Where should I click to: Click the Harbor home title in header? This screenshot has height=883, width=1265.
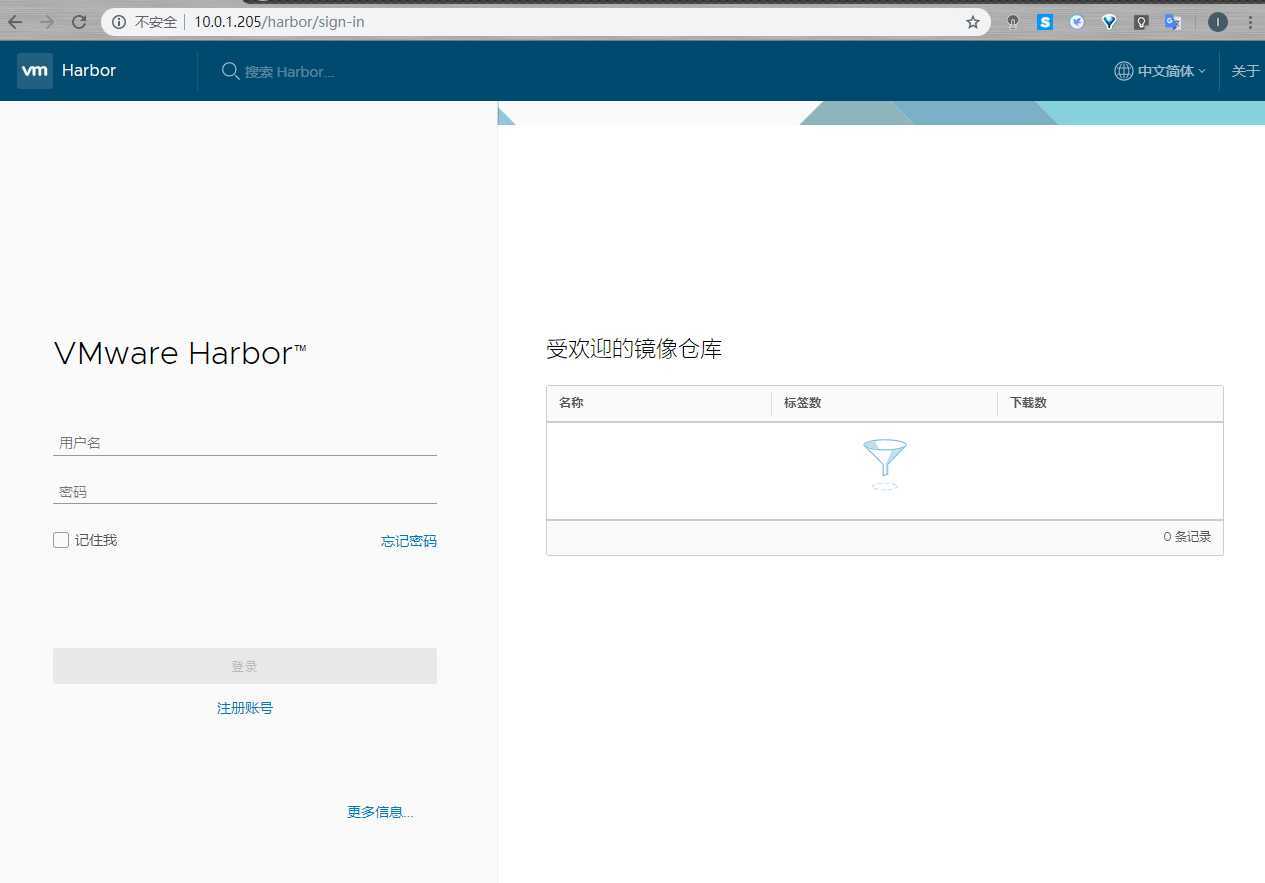click(89, 70)
